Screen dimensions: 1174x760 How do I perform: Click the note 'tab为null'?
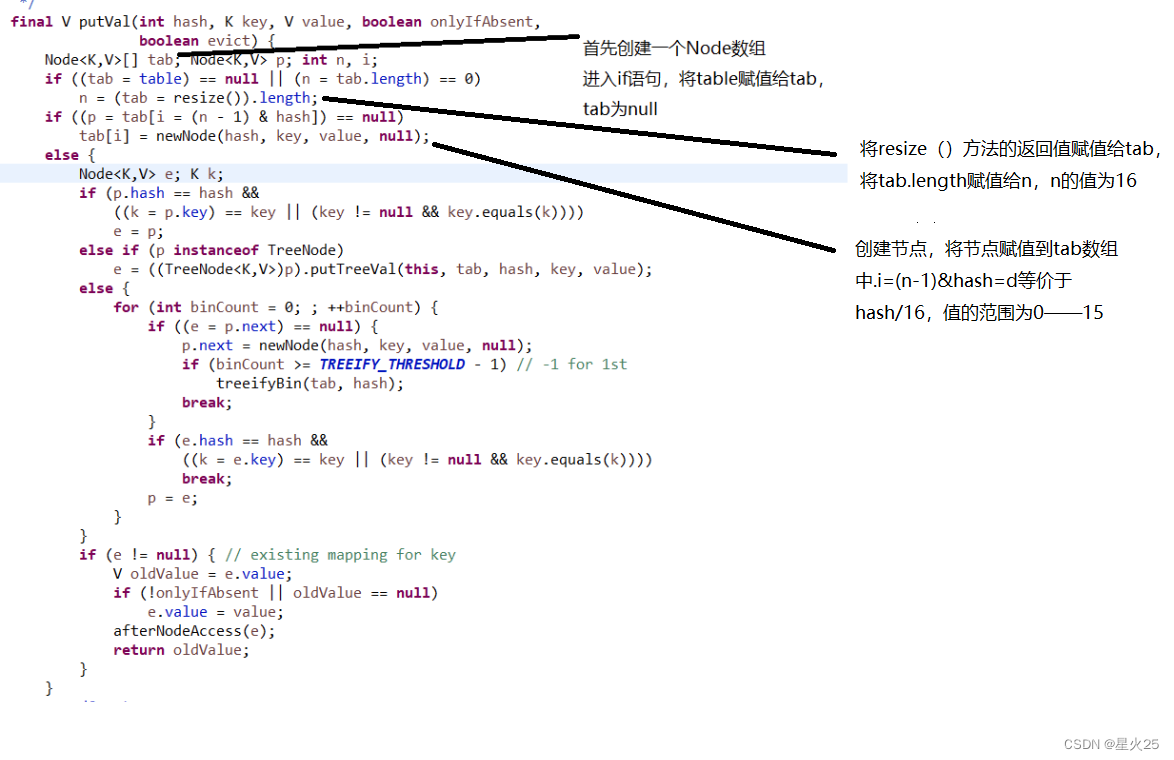click(620, 109)
